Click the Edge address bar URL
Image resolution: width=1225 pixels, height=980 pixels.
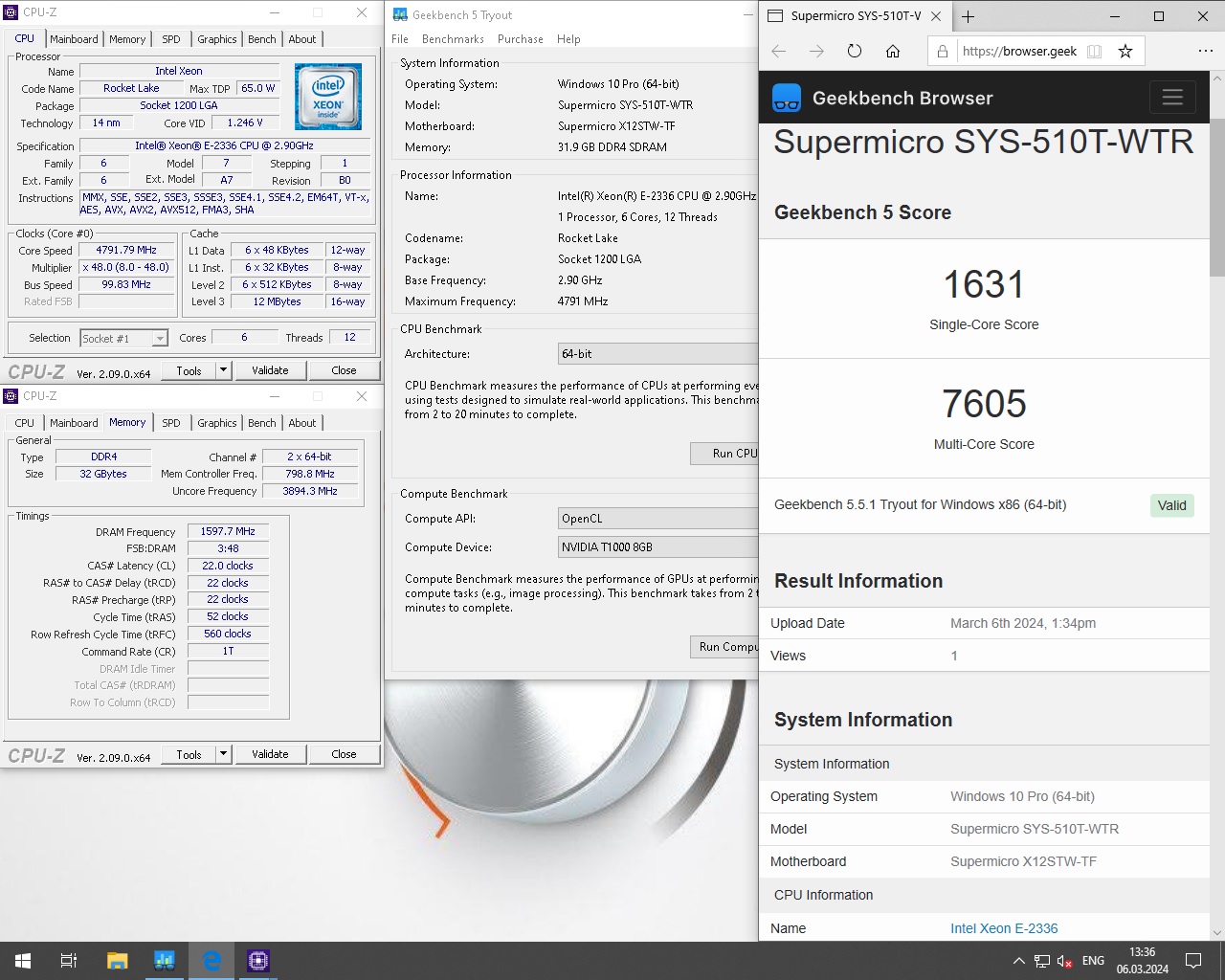(x=1019, y=52)
